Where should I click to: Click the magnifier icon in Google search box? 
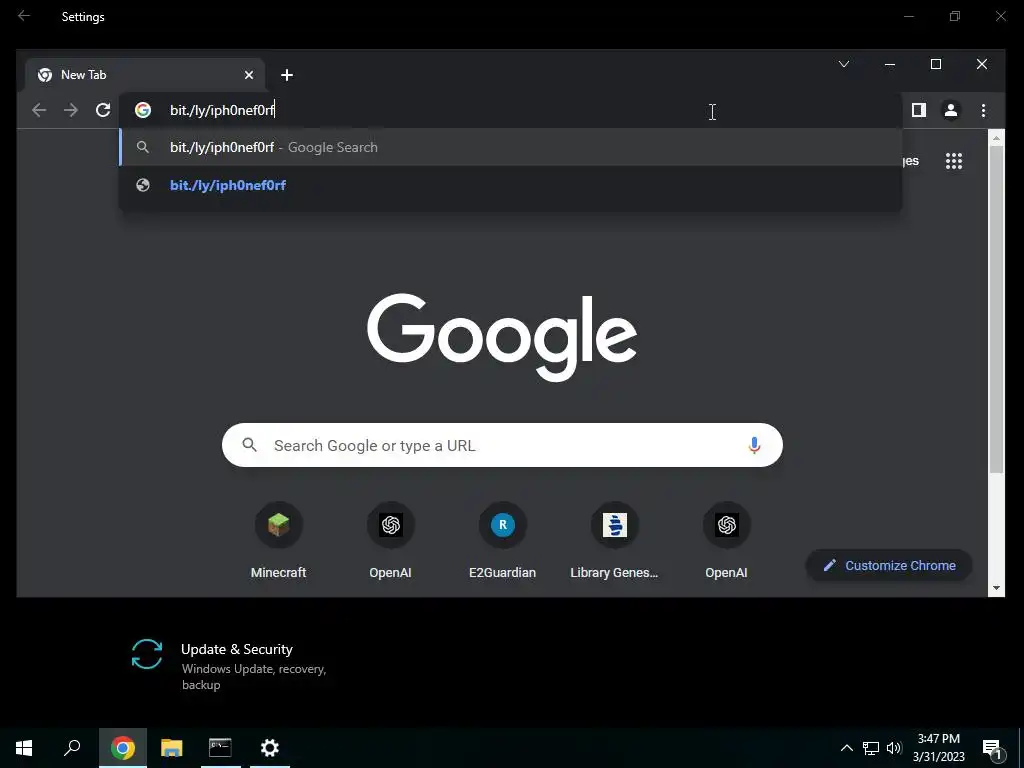[x=249, y=445]
